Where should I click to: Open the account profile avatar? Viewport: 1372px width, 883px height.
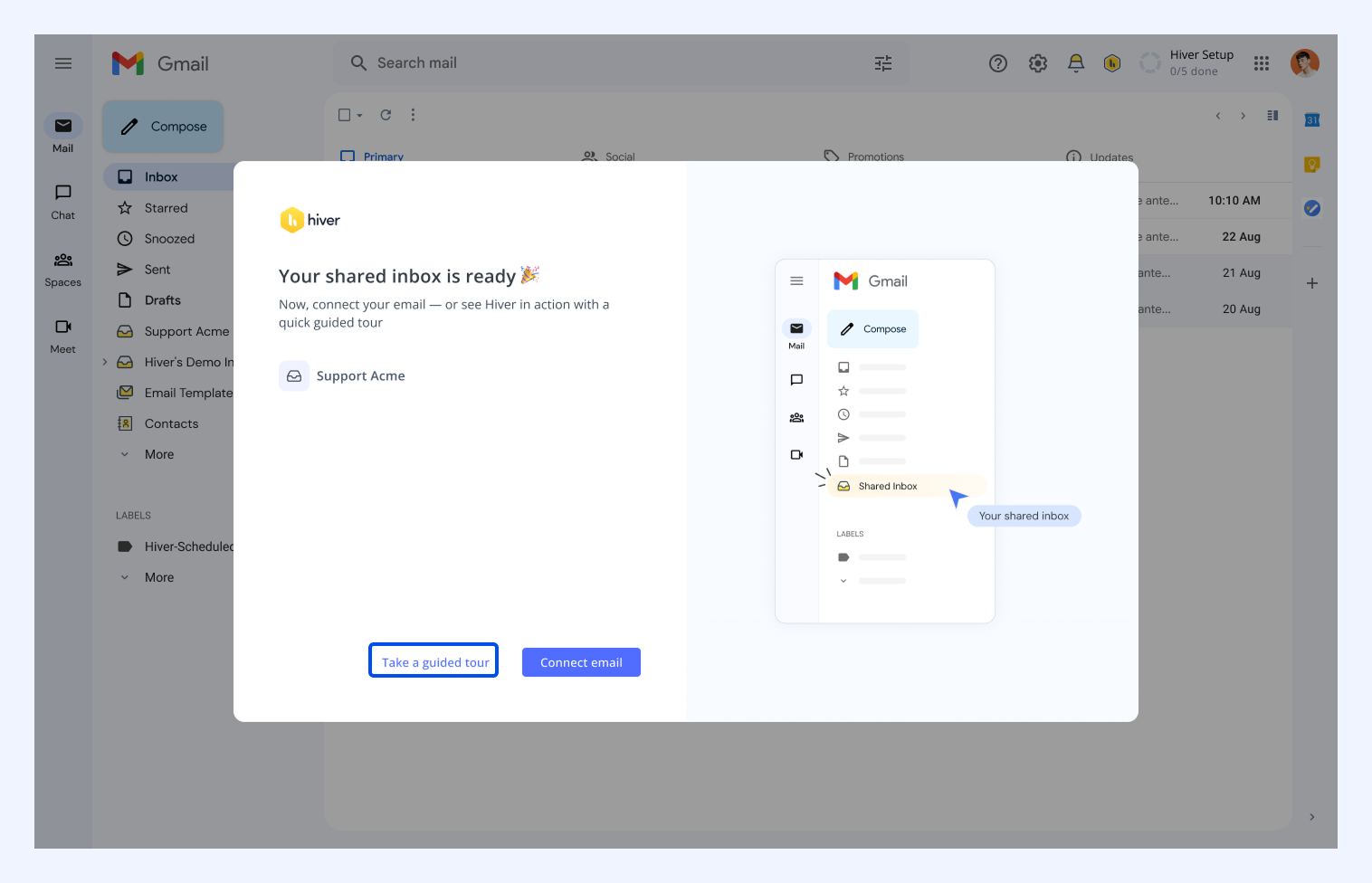click(x=1305, y=63)
